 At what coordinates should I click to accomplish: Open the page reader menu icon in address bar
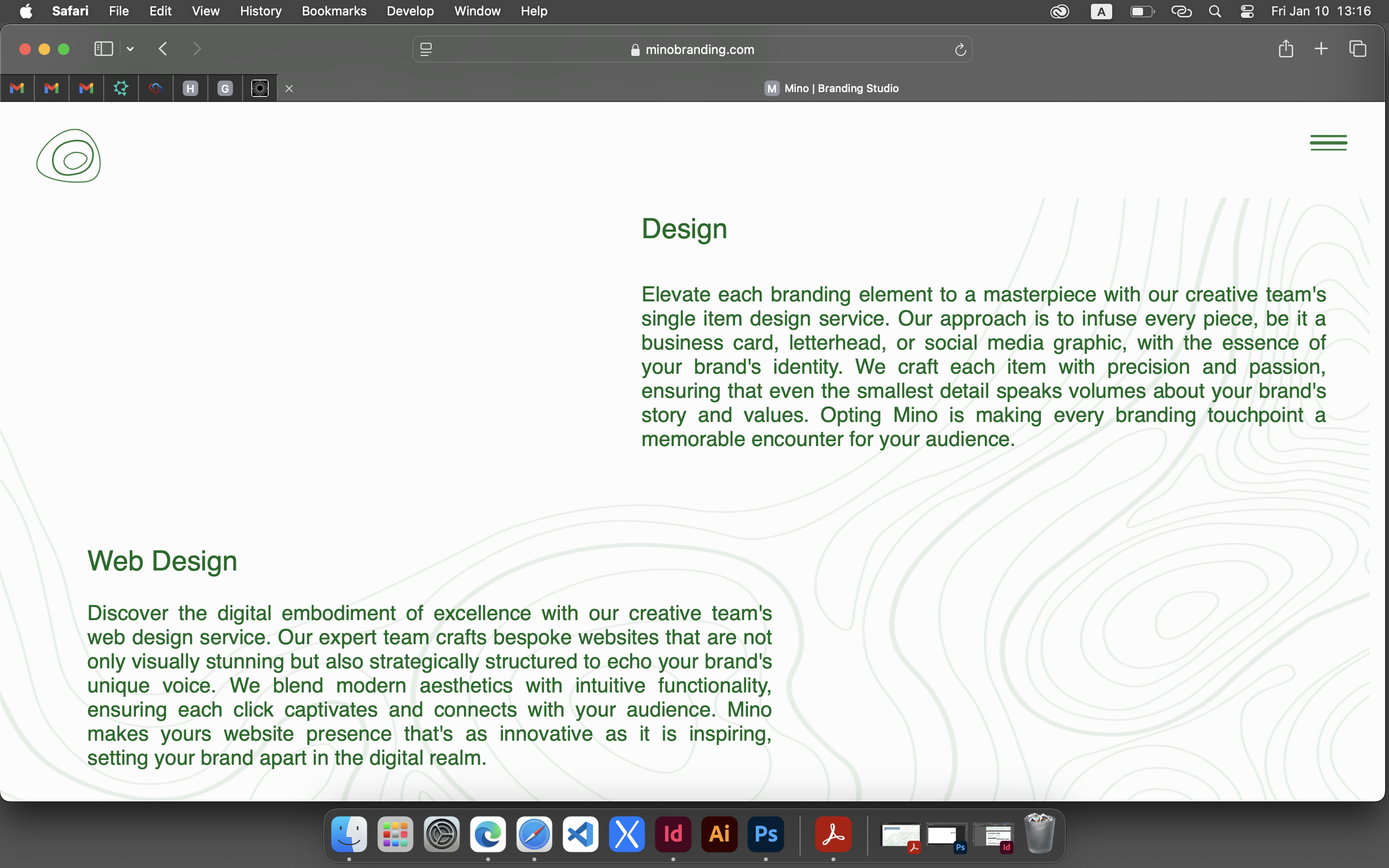pyautogui.click(x=426, y=49)
